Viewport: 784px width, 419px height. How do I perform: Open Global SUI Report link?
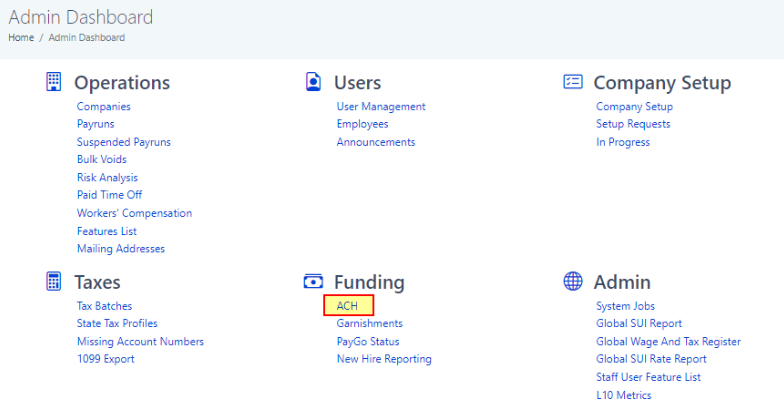(x=639, y=324)
